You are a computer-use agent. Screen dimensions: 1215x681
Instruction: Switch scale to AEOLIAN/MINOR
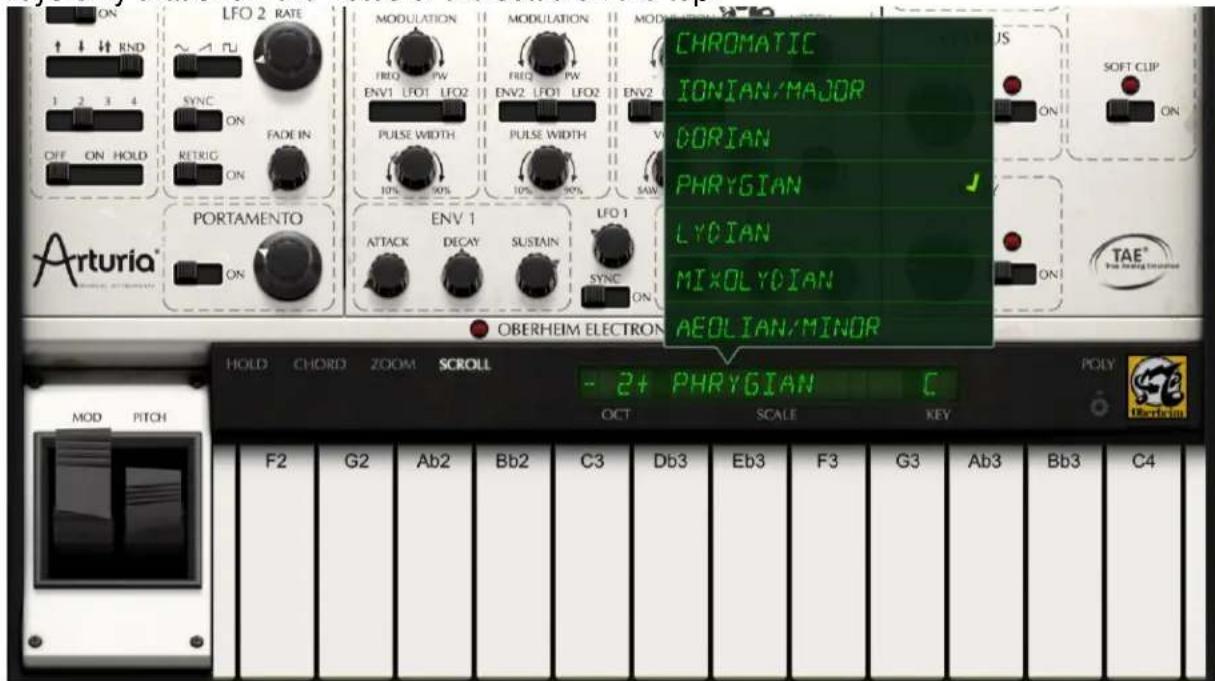coord(829,324)
